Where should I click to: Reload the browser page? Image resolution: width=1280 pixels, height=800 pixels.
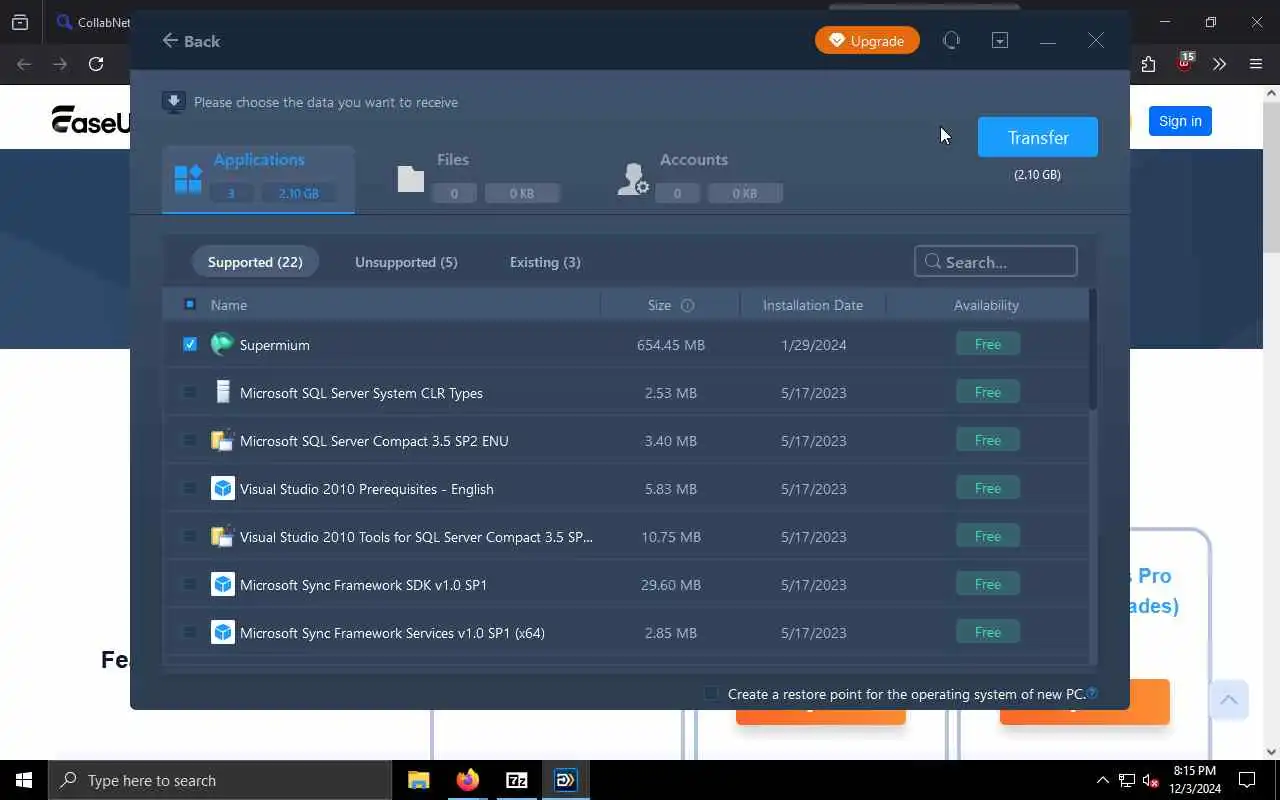pos(96,64)
